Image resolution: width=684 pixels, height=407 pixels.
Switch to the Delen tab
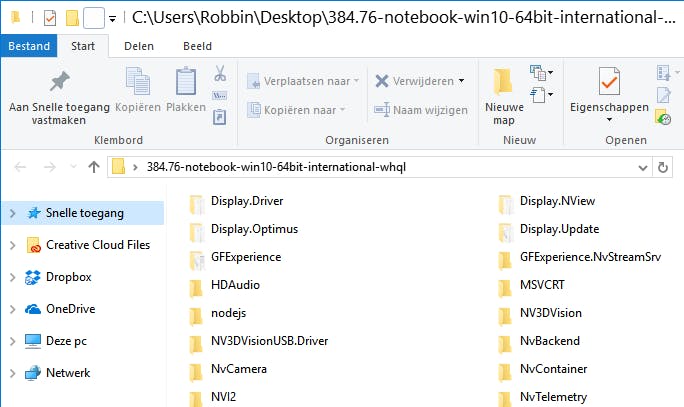click(x=139, y=46)
